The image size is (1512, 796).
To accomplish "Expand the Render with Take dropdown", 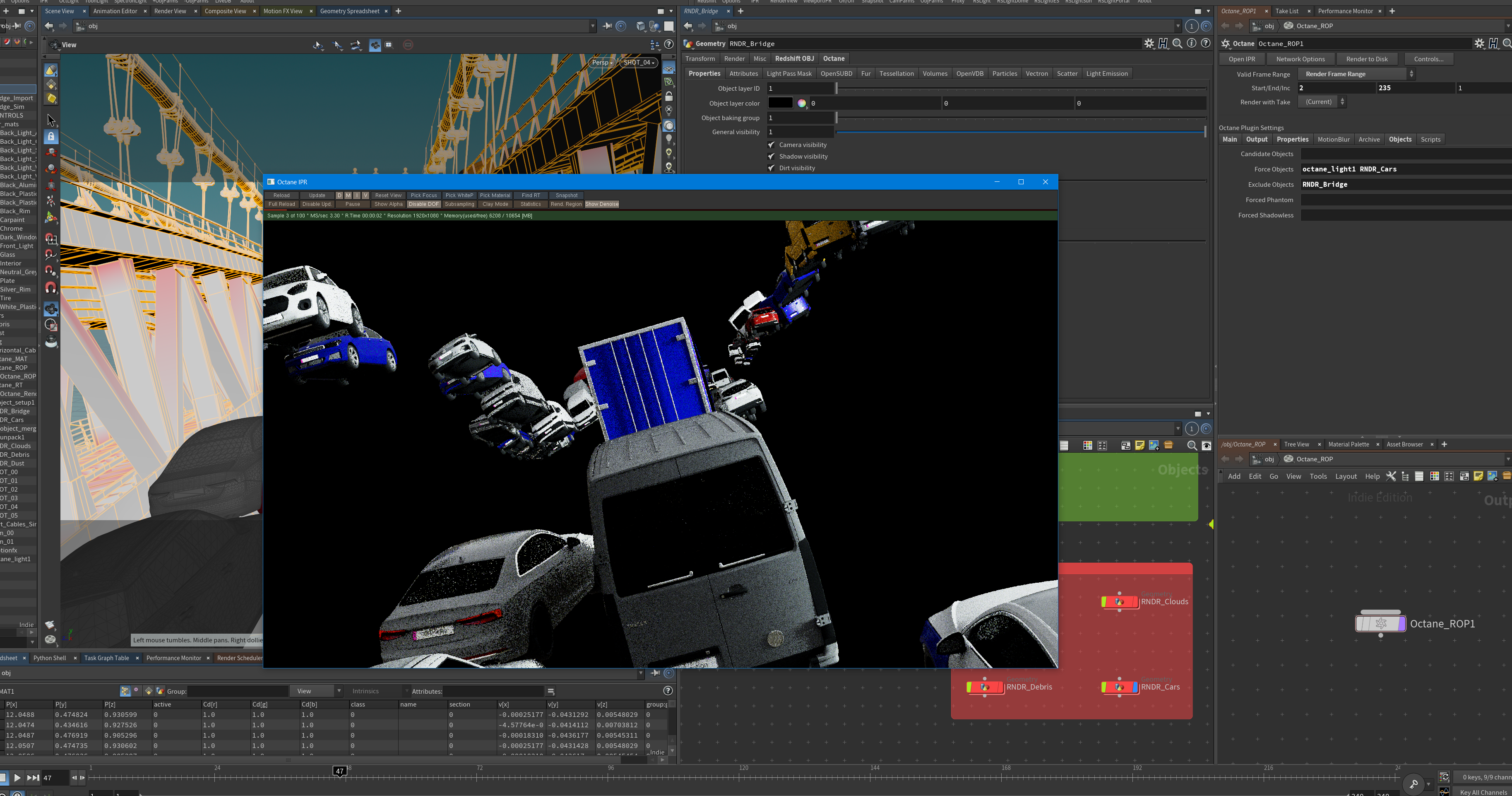I will tap(1321, 102).
